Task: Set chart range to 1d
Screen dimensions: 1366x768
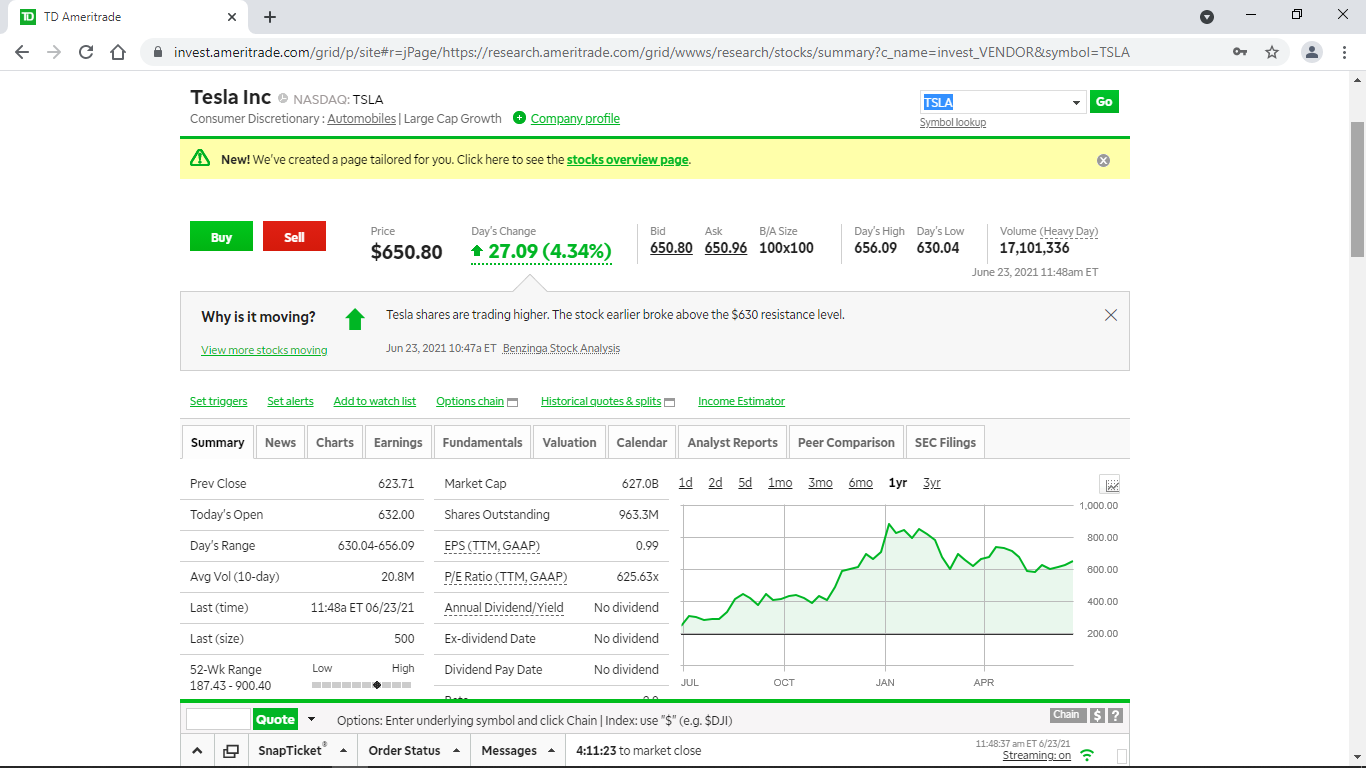Action: coord(685,483)
